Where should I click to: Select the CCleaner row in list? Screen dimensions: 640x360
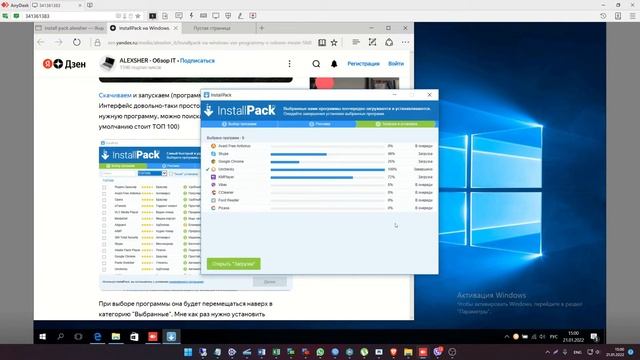(x=320, y=192)
